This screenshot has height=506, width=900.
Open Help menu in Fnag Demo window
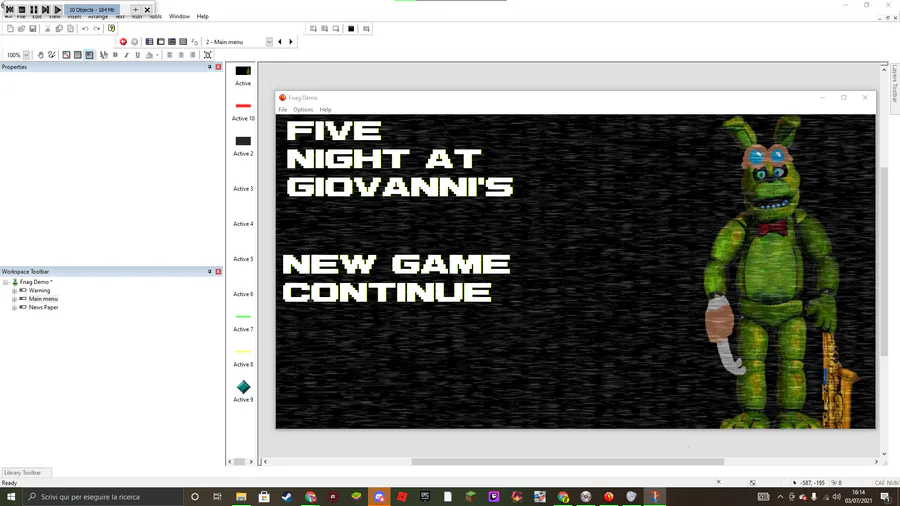point(325,110)
